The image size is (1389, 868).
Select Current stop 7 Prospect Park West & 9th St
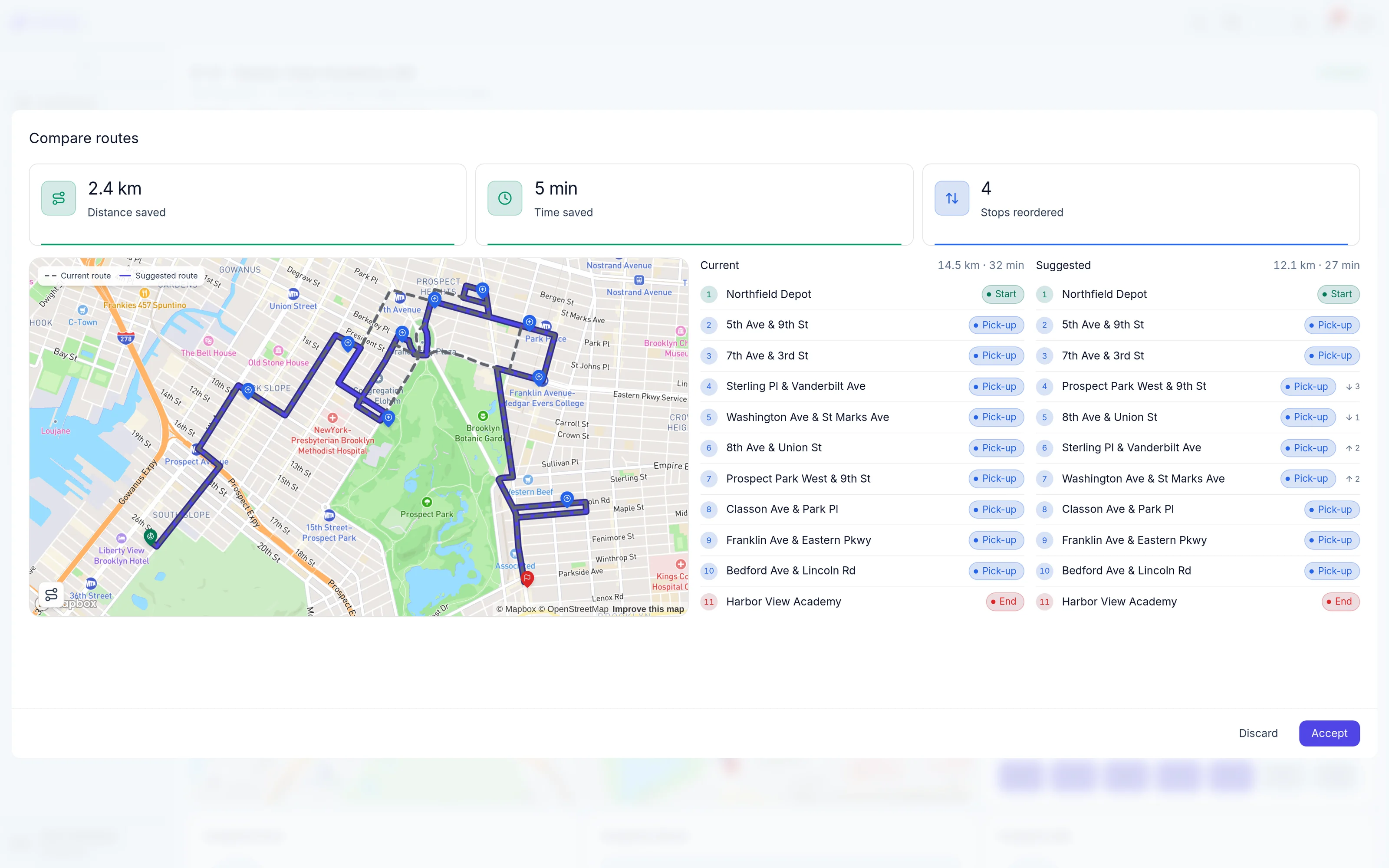pyautogui.click(x=862, y=479)
